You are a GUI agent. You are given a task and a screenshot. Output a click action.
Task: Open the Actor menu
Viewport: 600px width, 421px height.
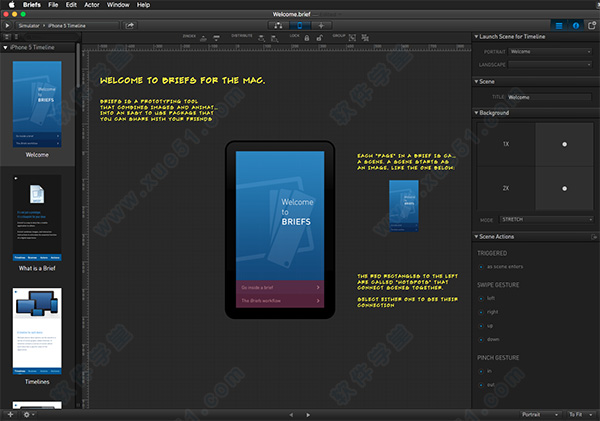point(92,5)
